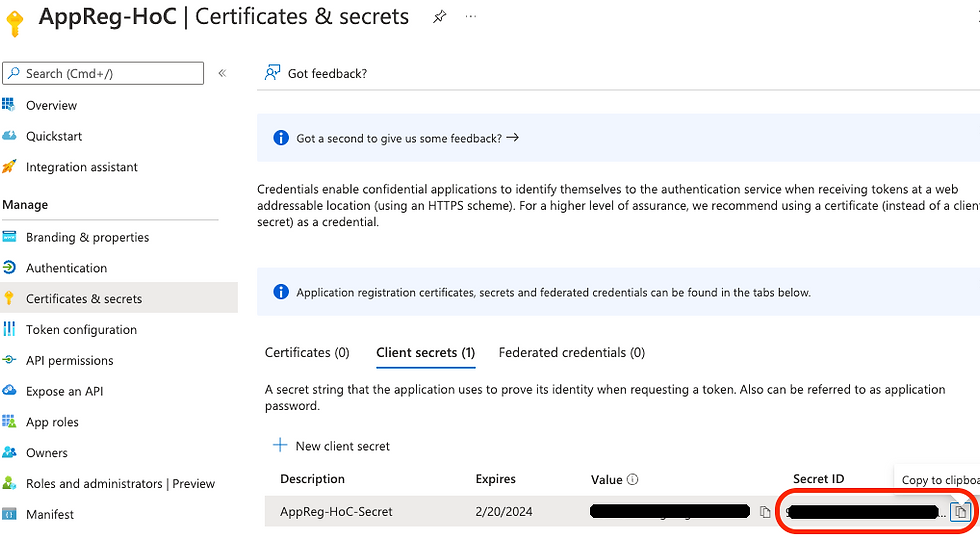Open Manifest editor
980x539 pixels.
pos(49,514)
